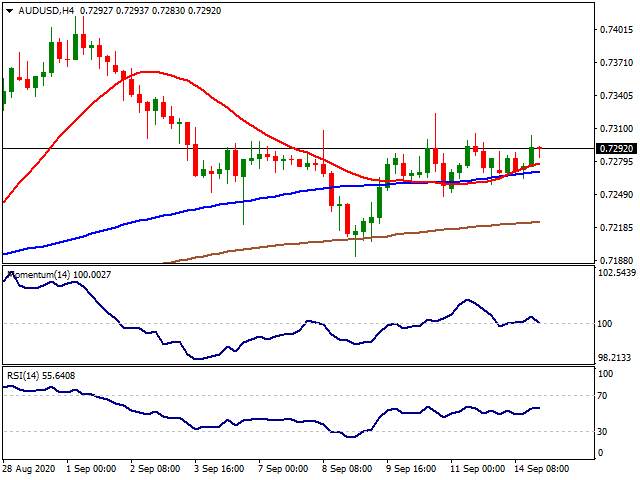Click the Momentum(14) 100.0027 indicator label
The image size is (640, 480).
click(x=60, y=275)
